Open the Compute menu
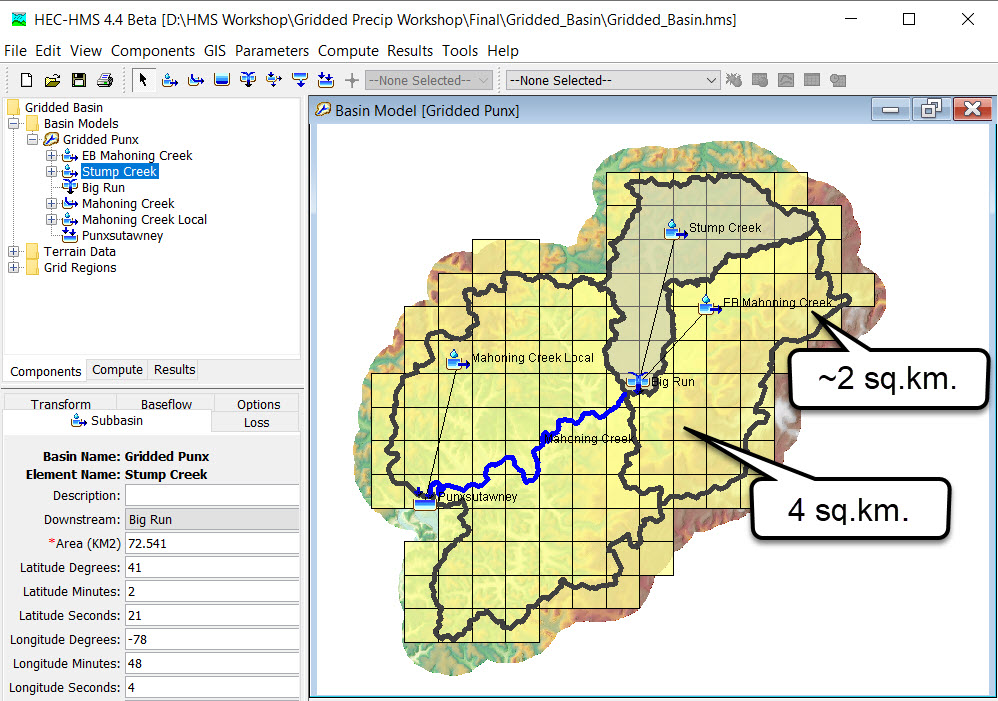The height and width of the screenshot is (701, 998). tap(348, 51)
